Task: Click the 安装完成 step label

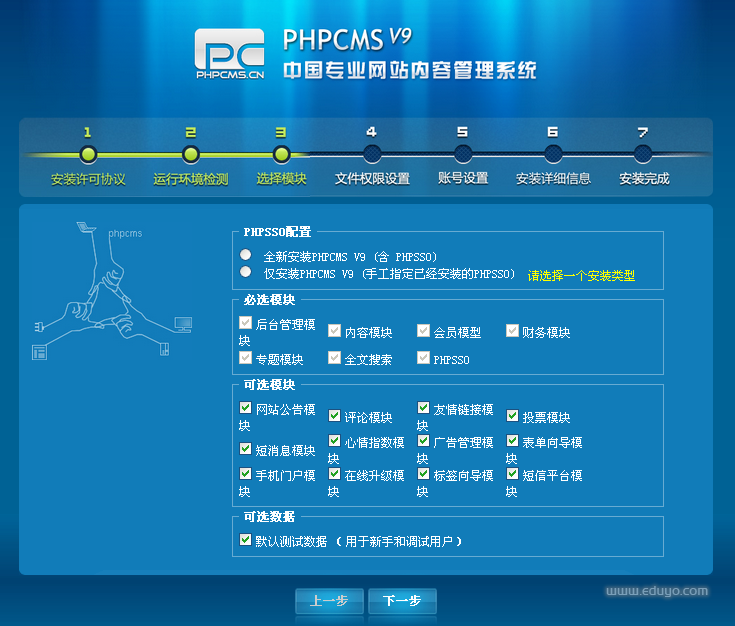Action: 644,179
